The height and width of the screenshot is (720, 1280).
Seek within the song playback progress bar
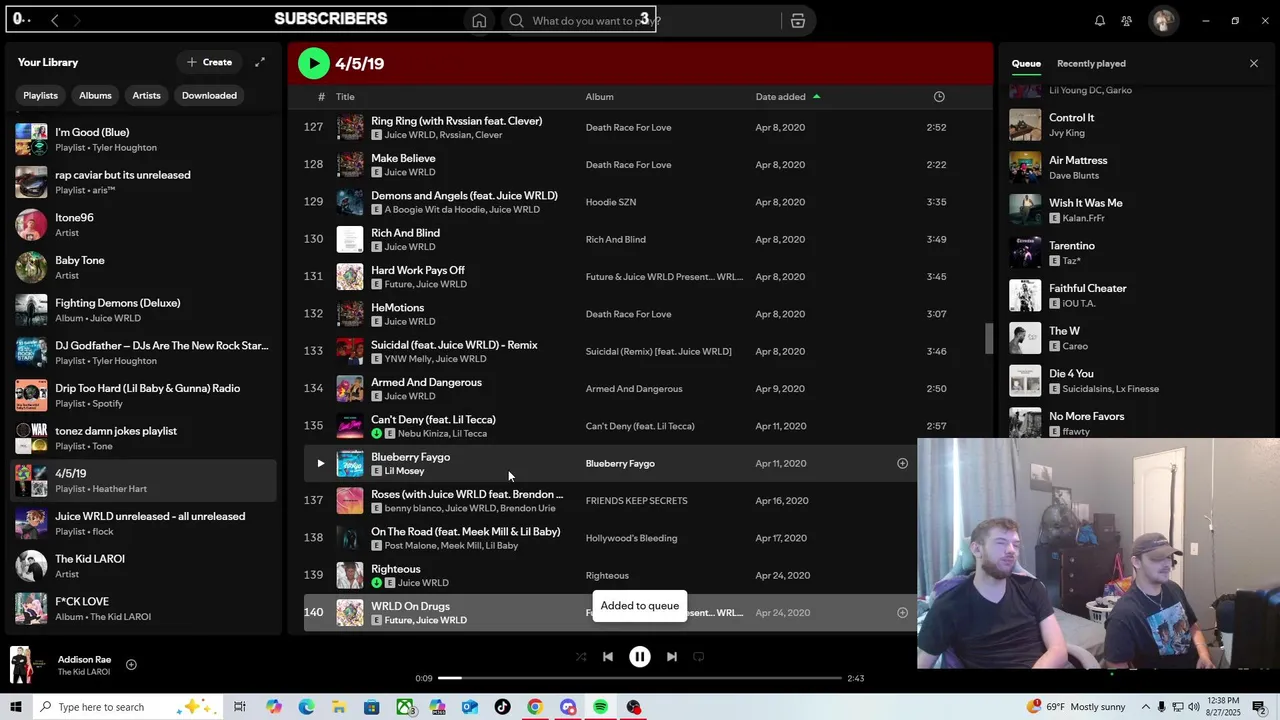pyautogui.click(x=640, y=678)
